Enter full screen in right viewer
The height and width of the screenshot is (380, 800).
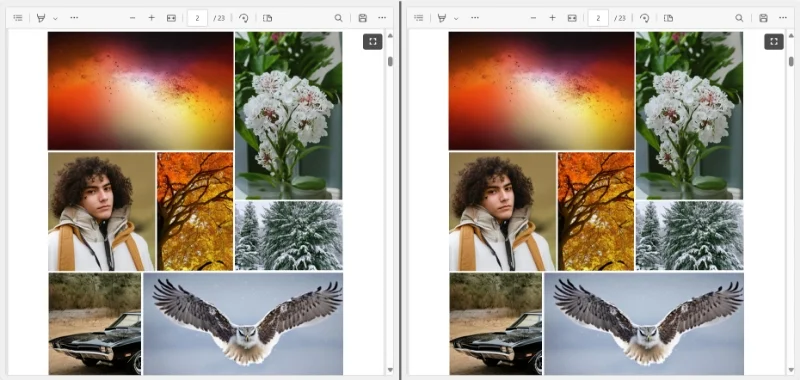point(774,42)
